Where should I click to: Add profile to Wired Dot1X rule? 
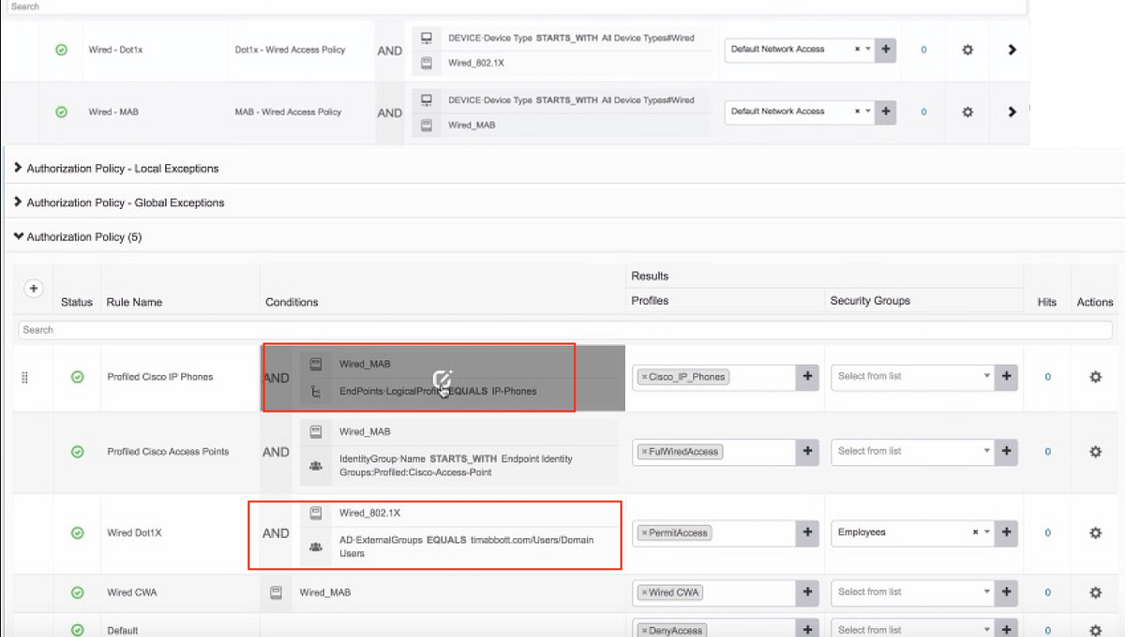[x=807, y=533]
